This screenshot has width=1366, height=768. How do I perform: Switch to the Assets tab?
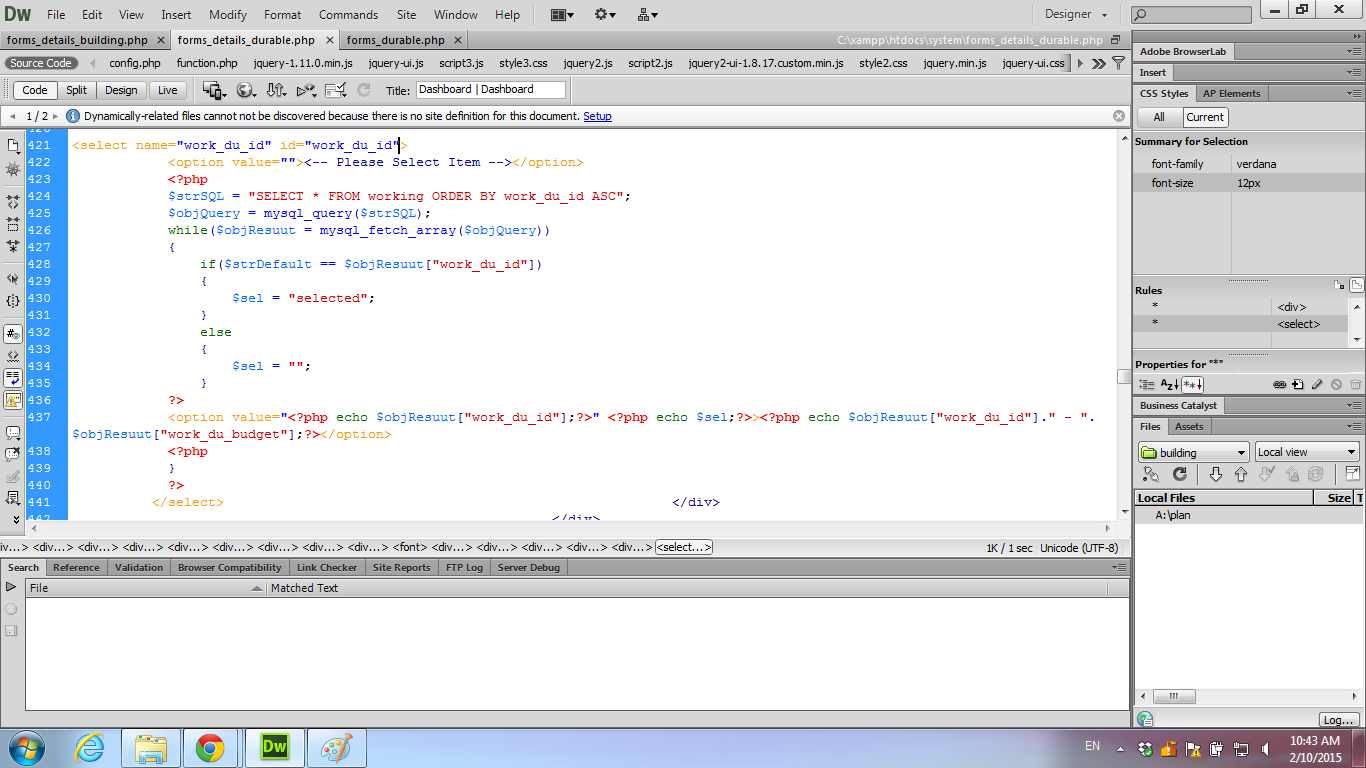(x=1189, y=426)
